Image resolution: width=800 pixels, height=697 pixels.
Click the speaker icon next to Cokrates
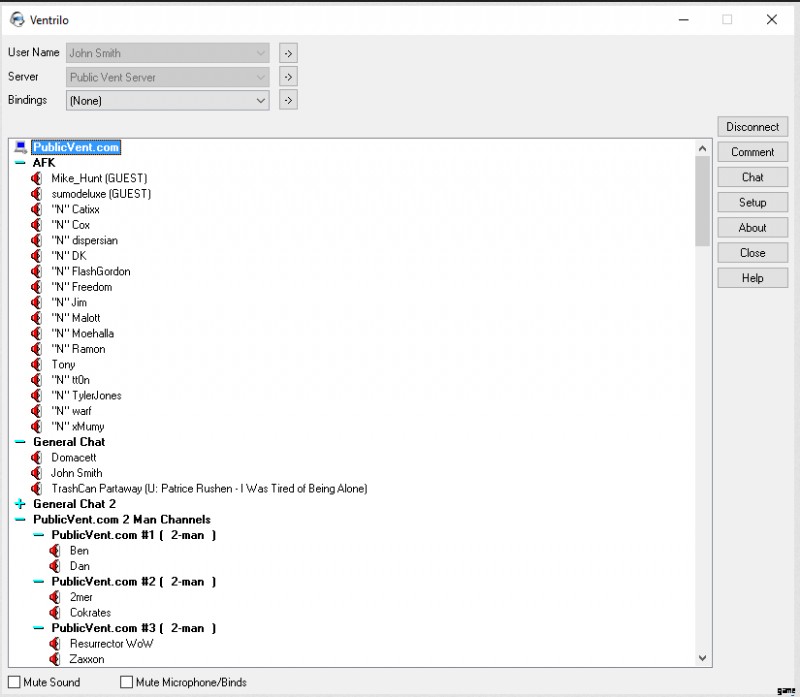pyautogui.click(x=55, y=612)
